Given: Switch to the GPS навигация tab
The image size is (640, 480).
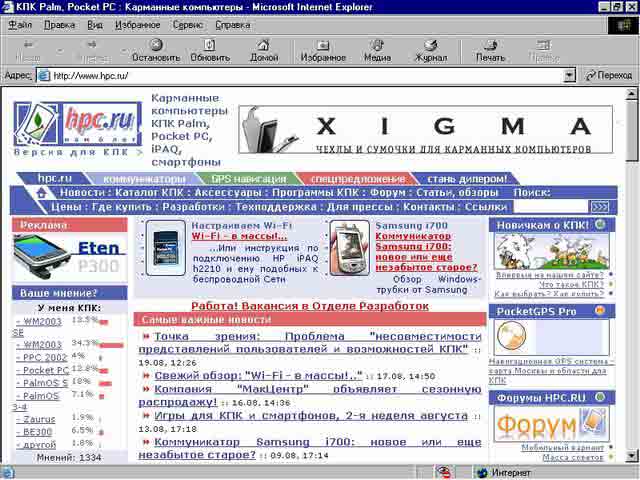Looking at the screenshot, I should click(249, 179).
